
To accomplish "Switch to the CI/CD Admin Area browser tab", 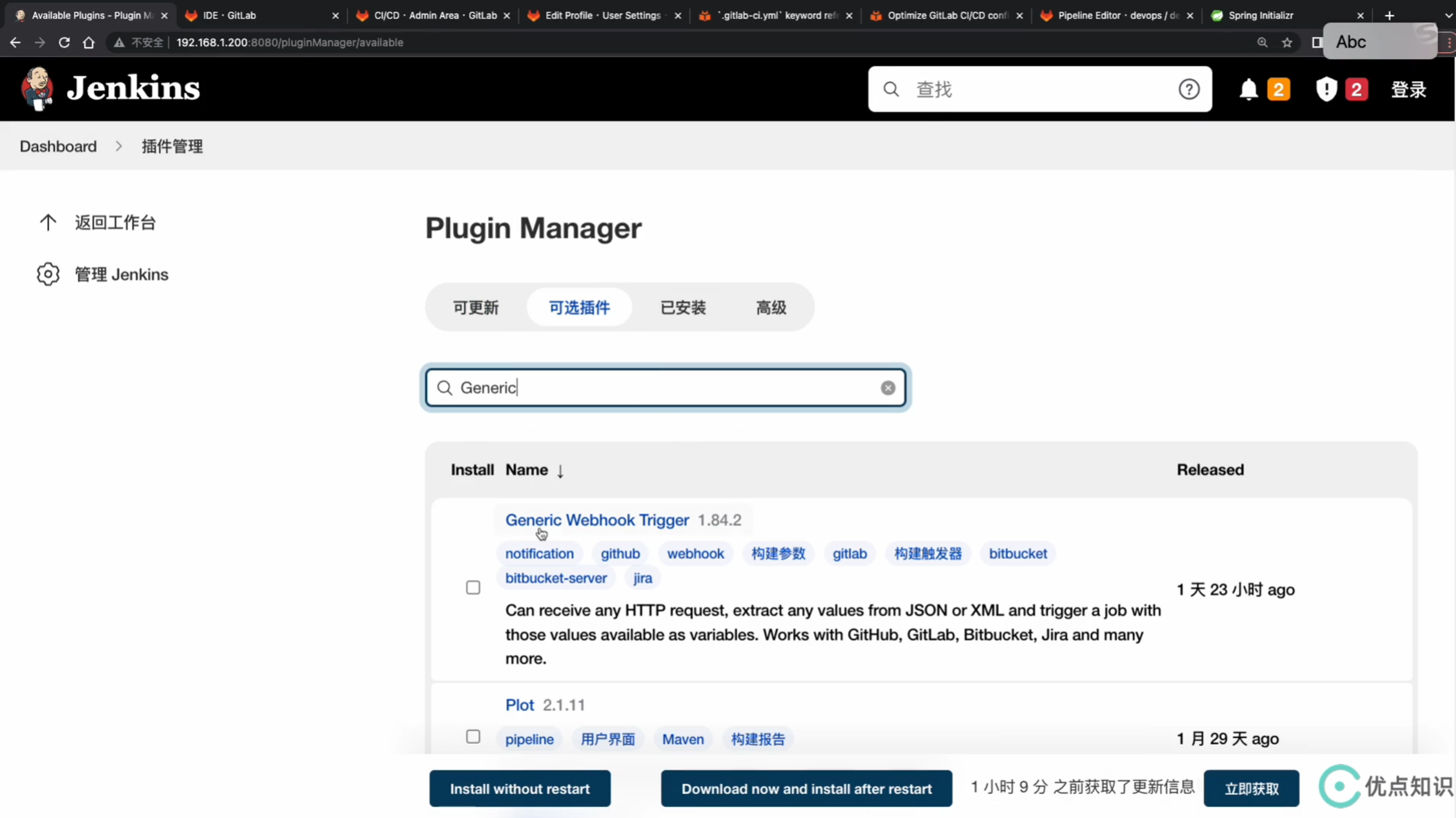I will (433, 15).
